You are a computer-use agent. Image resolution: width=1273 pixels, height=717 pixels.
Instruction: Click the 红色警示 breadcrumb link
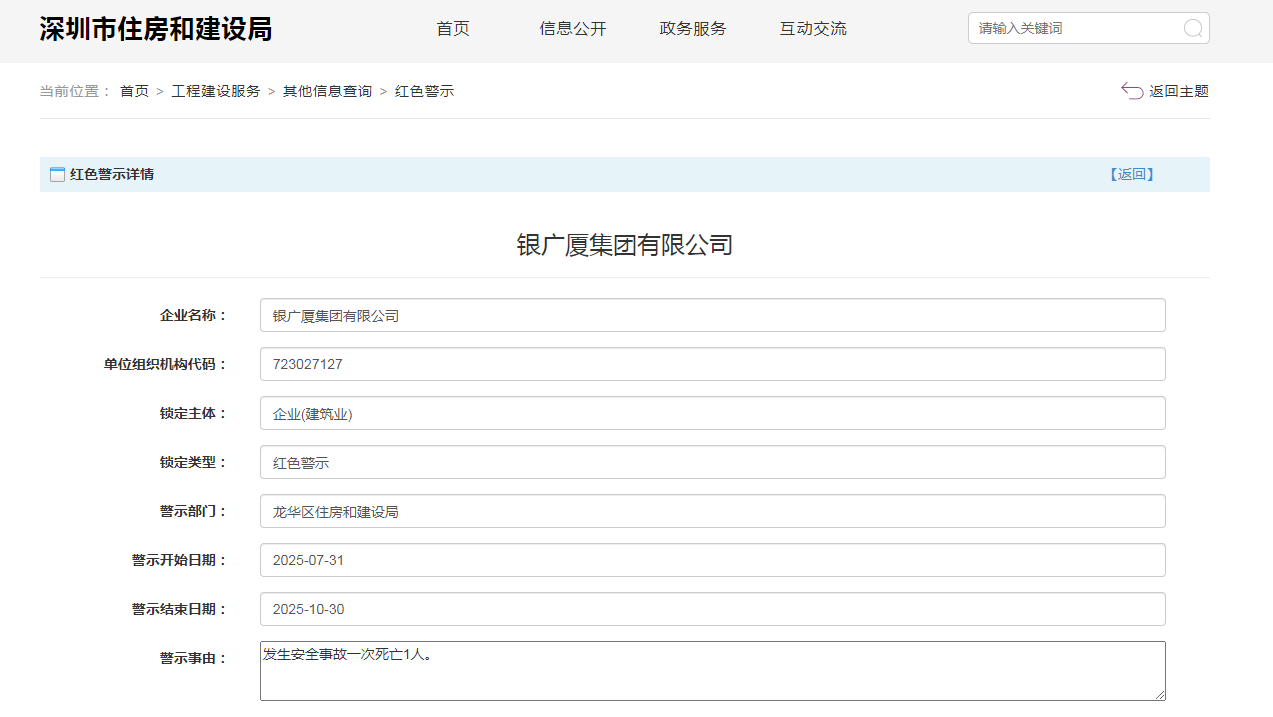[x=424, y=91]
